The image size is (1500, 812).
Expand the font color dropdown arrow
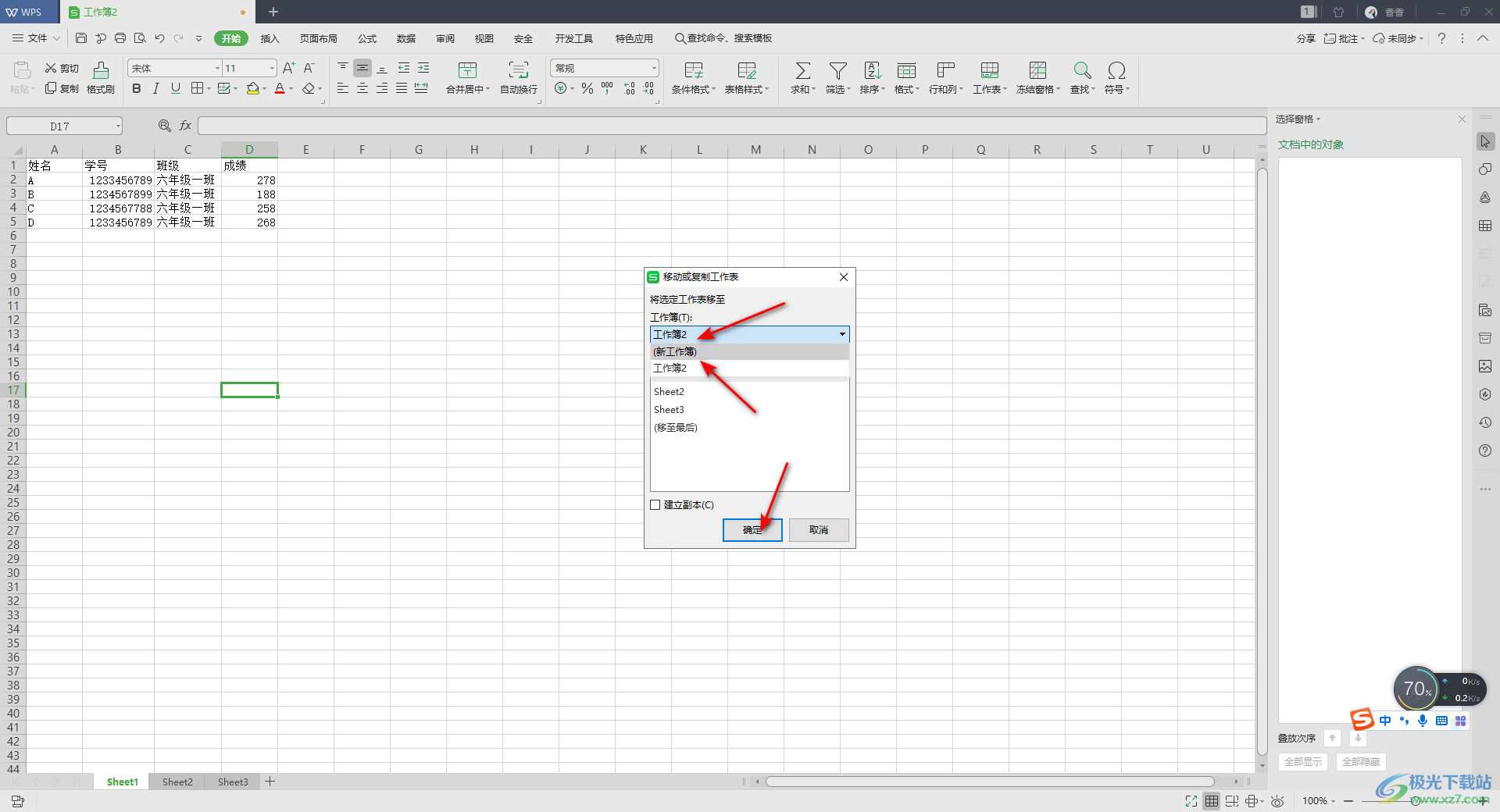click(291, 89)
